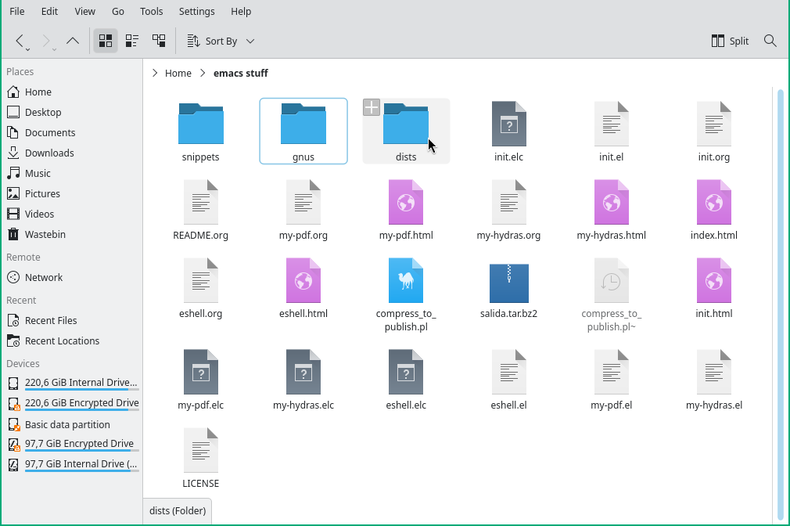Click the Split view button

coord(730,41)
